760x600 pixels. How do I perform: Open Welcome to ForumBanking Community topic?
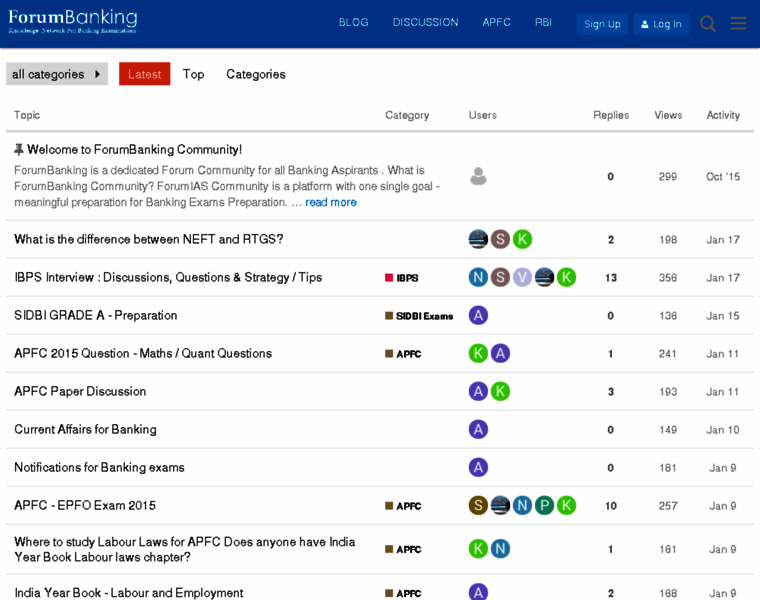click(134, 149)
